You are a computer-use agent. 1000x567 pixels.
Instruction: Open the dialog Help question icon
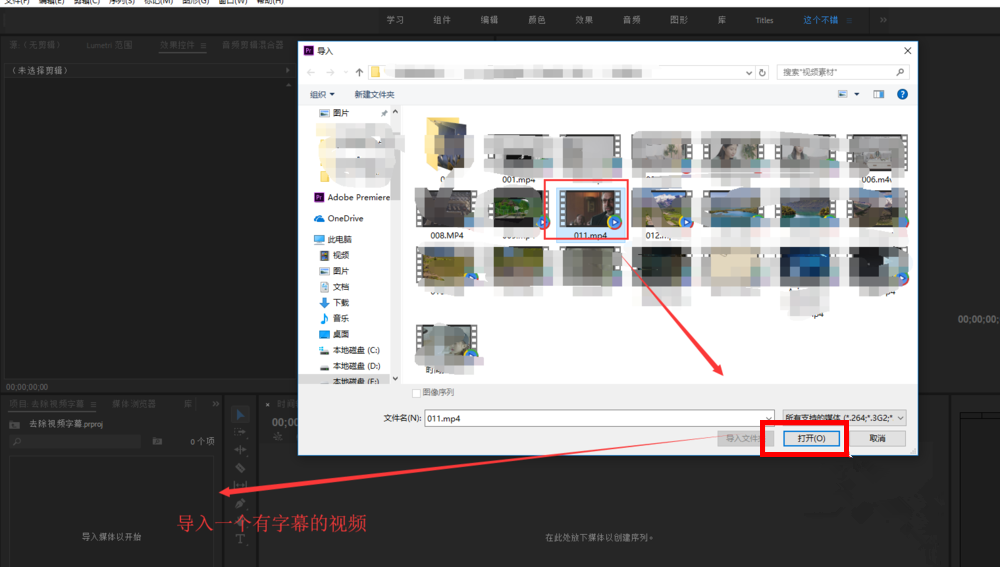902,94
